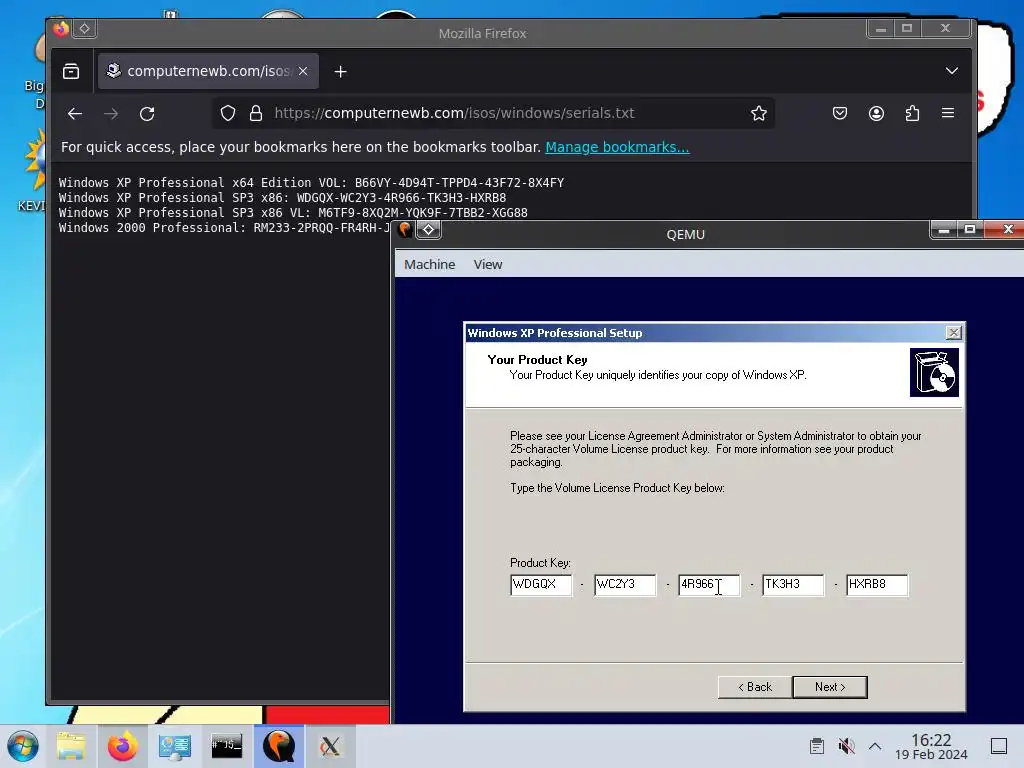1024x768 pixels.
Task: Click the Windows XP Professional SP3 x86 serial line
Action: pos(282,198)
